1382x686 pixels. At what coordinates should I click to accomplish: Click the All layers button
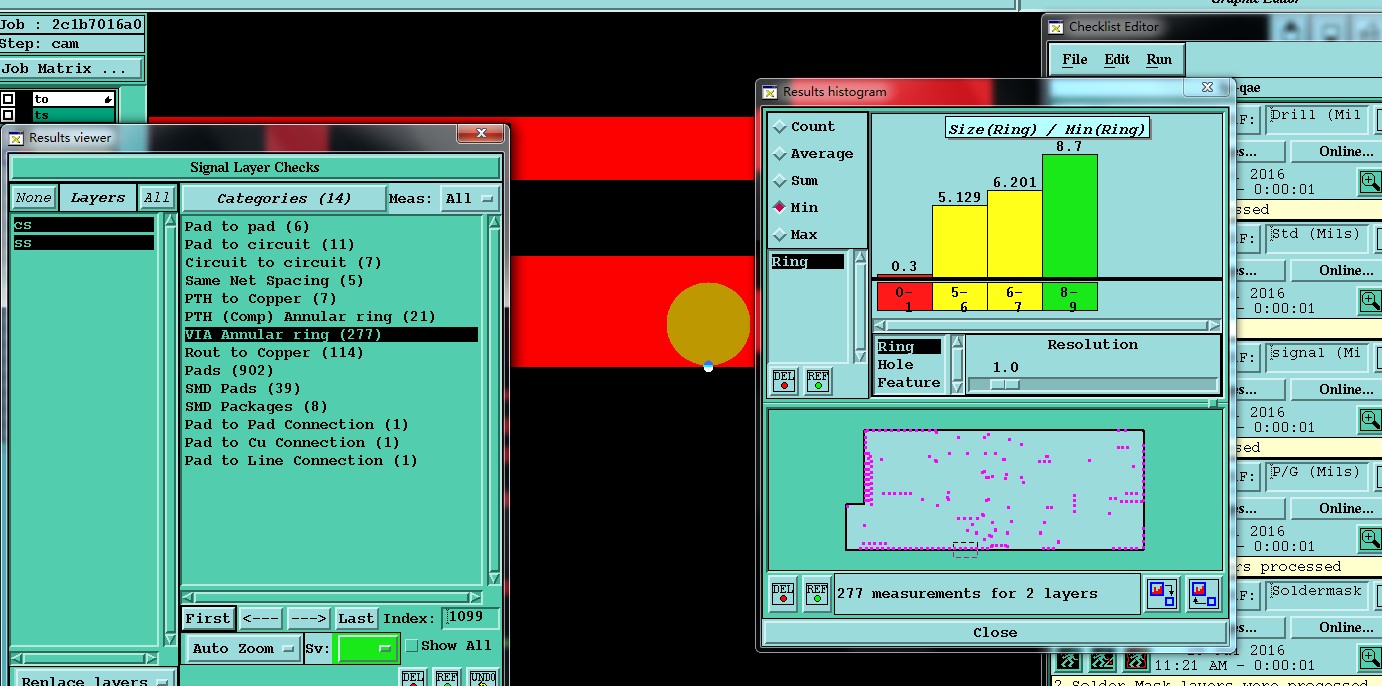pos(156,198)
